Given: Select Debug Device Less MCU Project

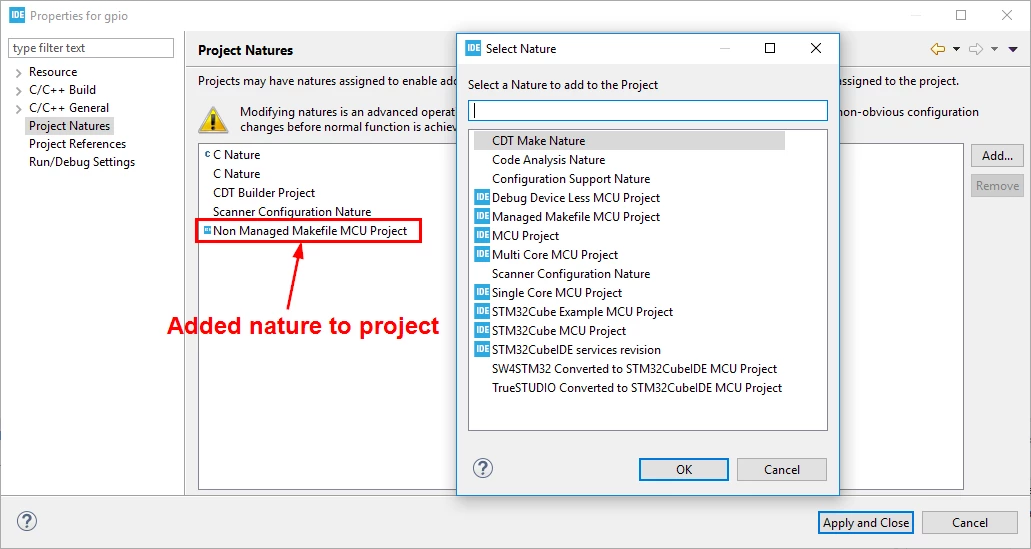Looking at the screenshot, I should point(575,198).
